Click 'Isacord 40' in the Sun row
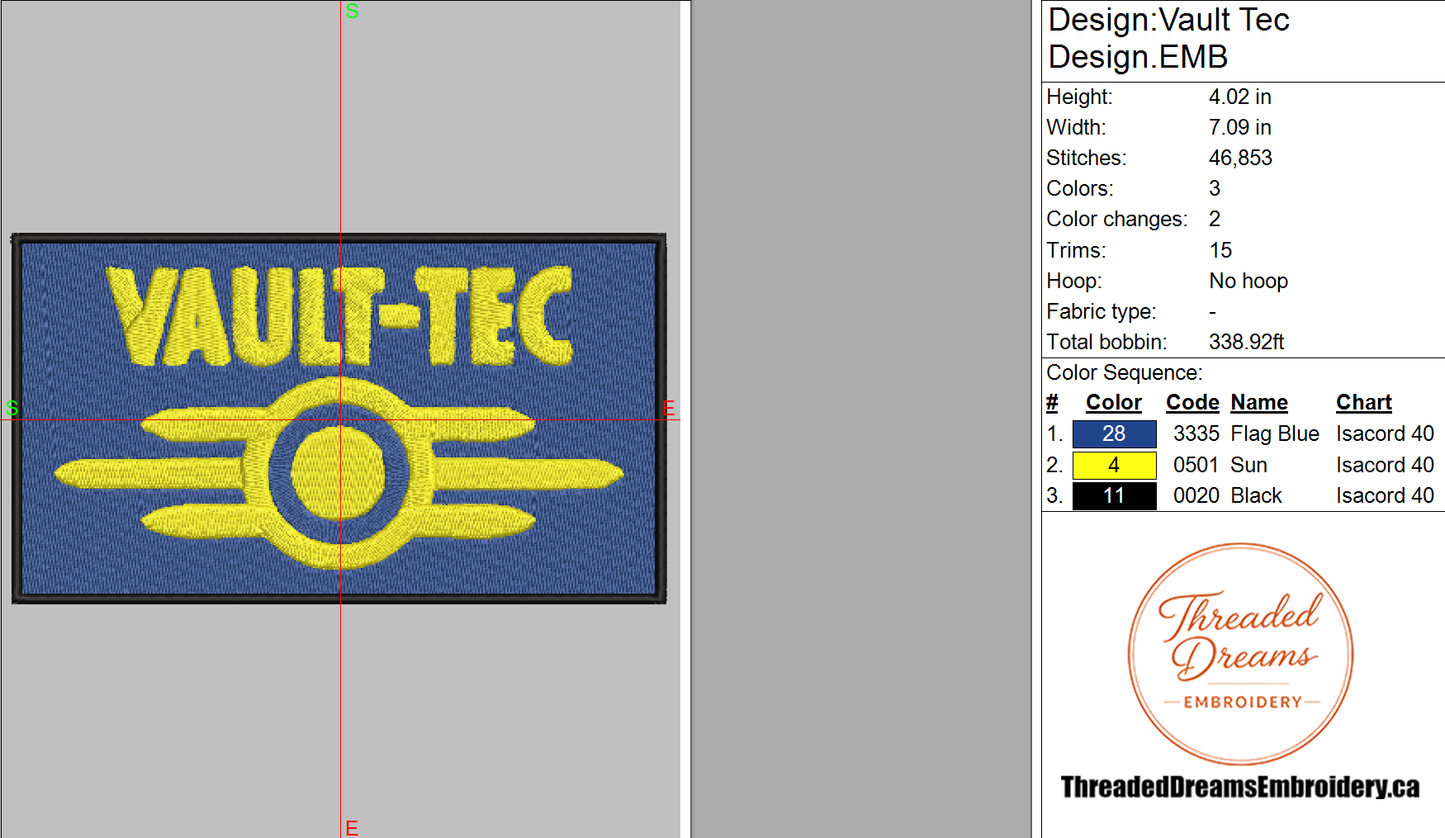The height and width of the screenshot is (838, 1445). pyautogui.click(x=1385, y=465)
